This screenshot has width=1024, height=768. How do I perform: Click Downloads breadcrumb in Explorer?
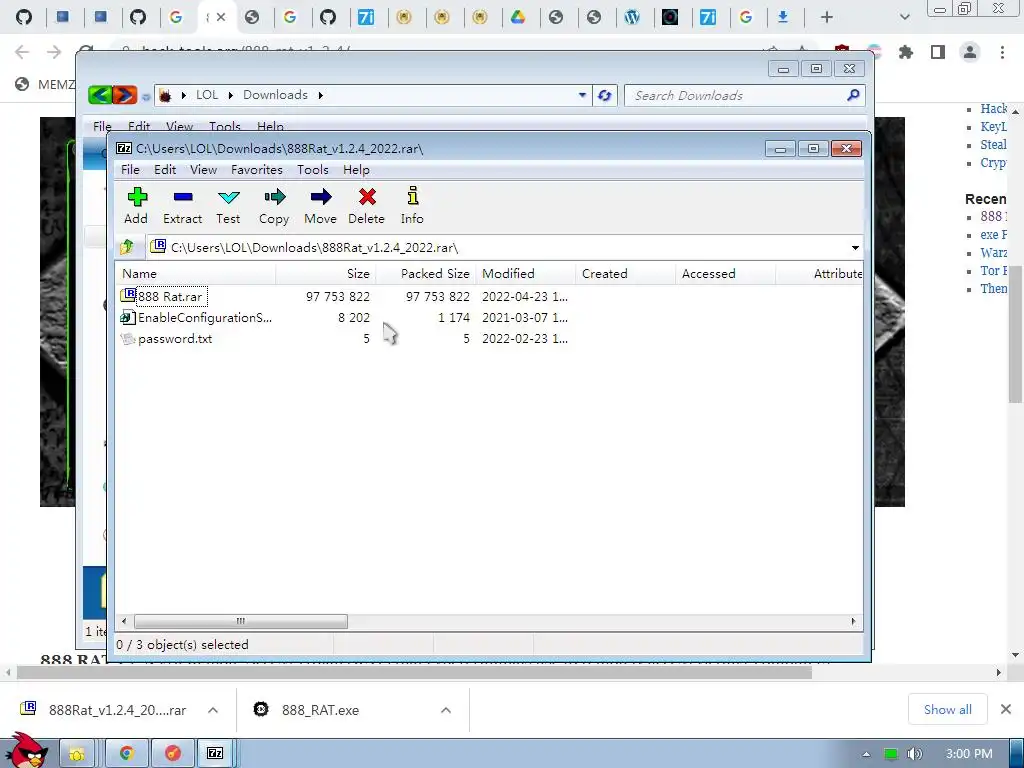pyautogui.click(x=275, y=95)
